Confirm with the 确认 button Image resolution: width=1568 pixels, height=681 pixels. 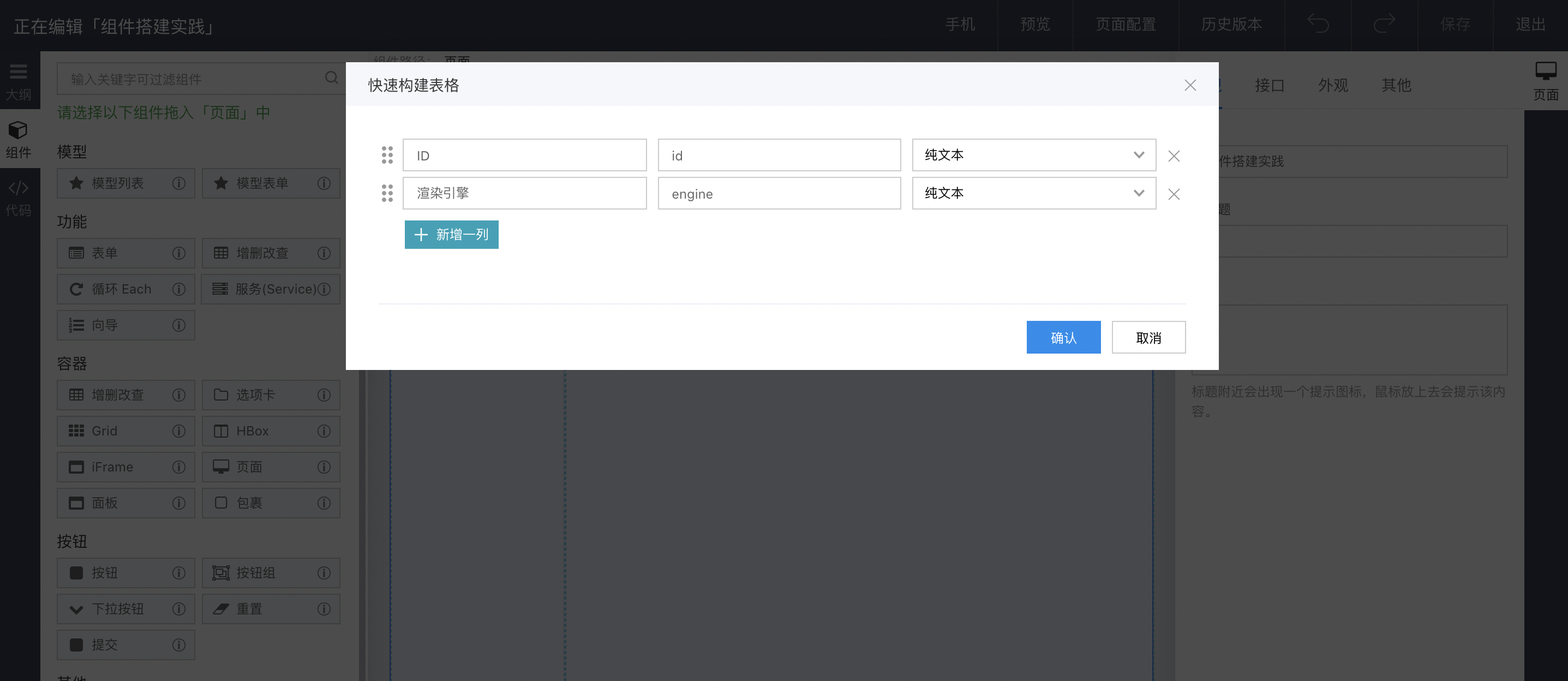click(1063, 337)
